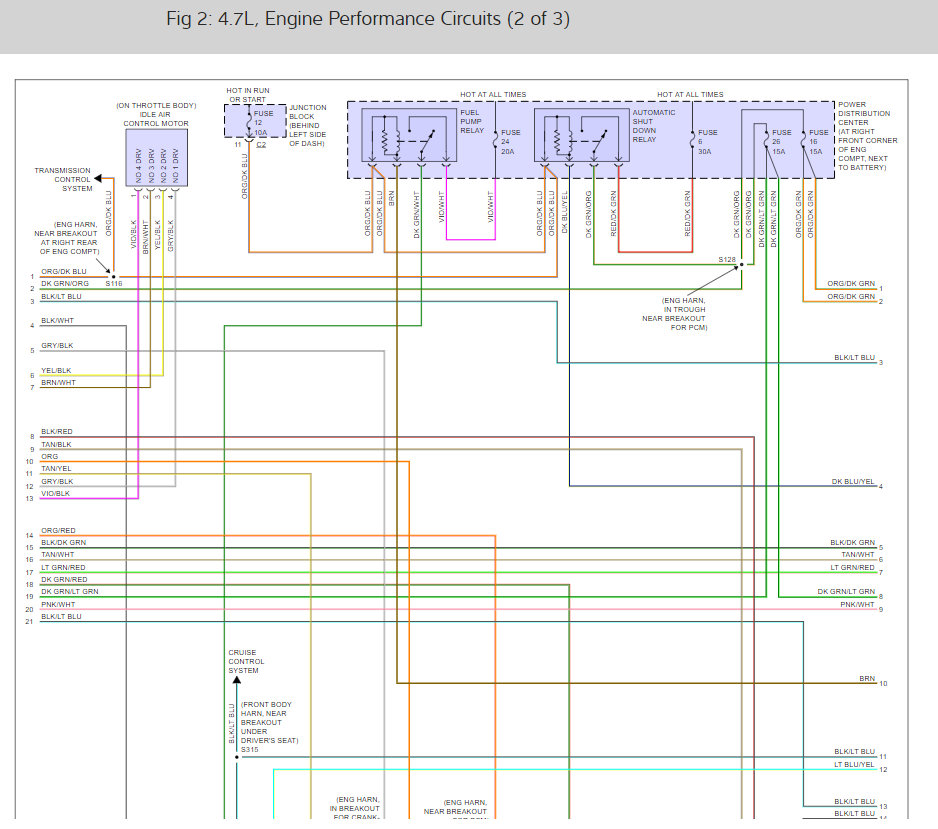The image size is (938, 829).
Task: Click left wire label 'DK GRN/ORG' at row 2
Action: coord(65,284)
